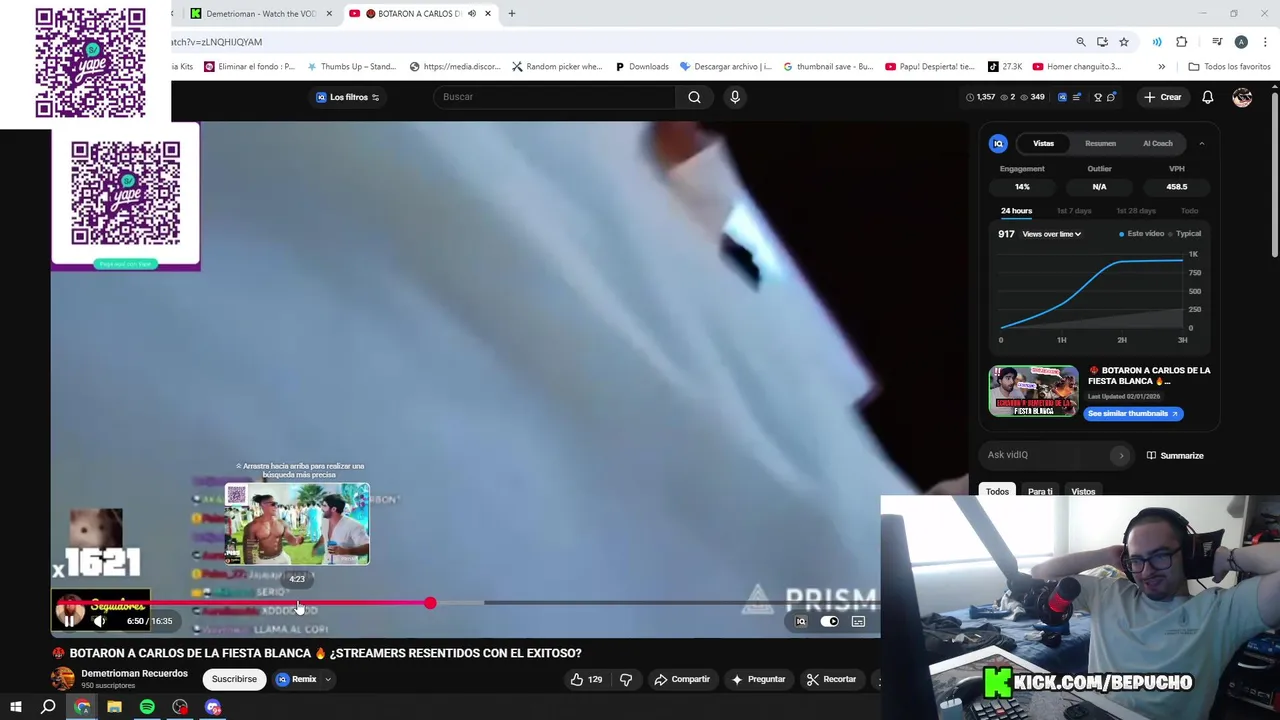Viewport: 1280px width, 720px height.
Task: Open YouTube notifications bell
Action: (x=1208, y=97)
